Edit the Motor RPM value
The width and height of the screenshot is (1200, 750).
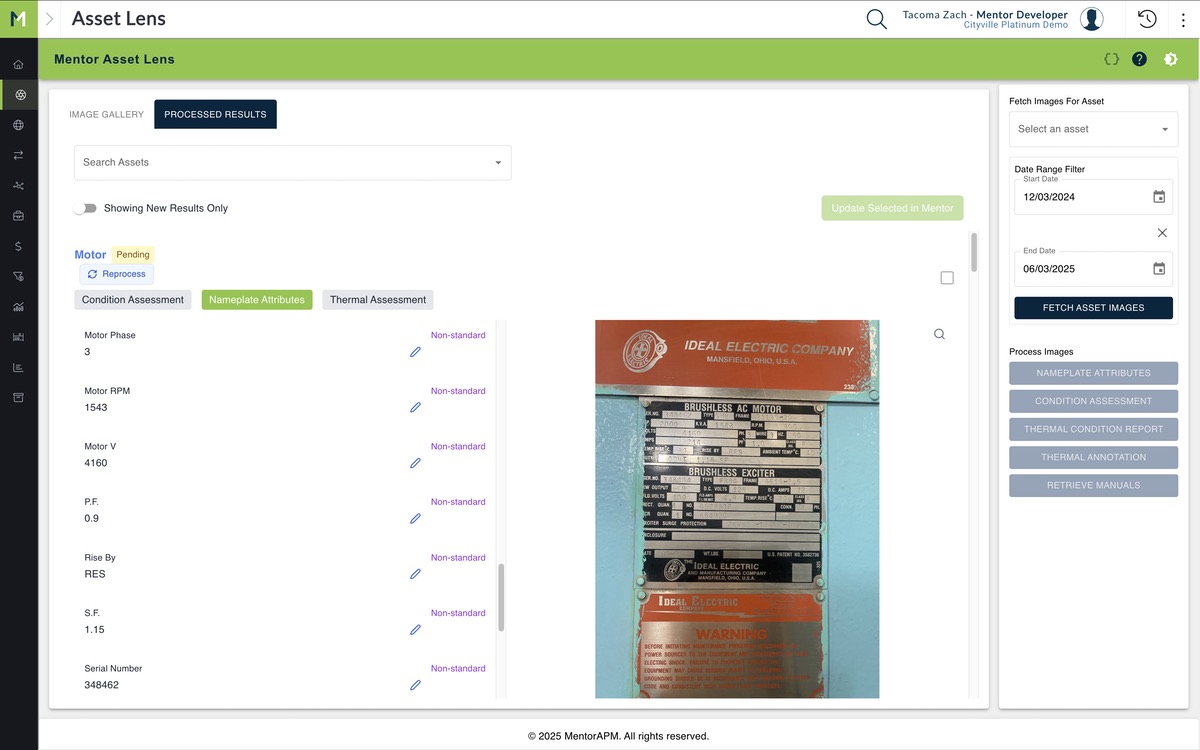tap(415, 408)
